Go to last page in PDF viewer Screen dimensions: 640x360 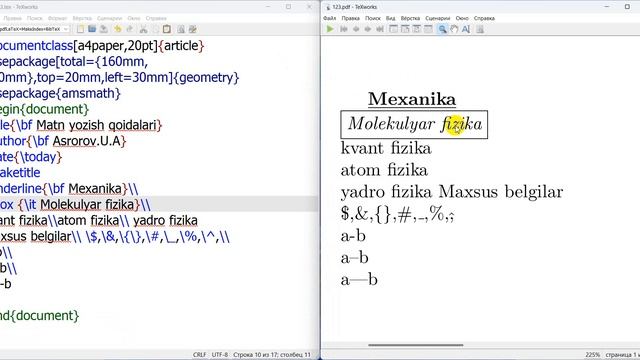[x=380, y=29]
